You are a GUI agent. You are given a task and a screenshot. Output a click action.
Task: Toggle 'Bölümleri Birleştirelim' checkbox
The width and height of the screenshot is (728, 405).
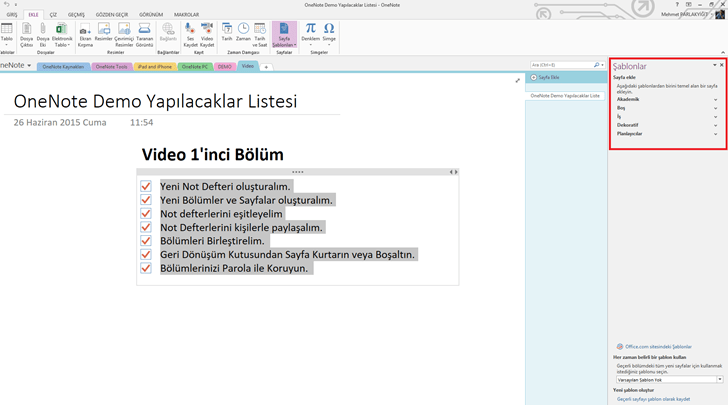(x=146, y=241)
